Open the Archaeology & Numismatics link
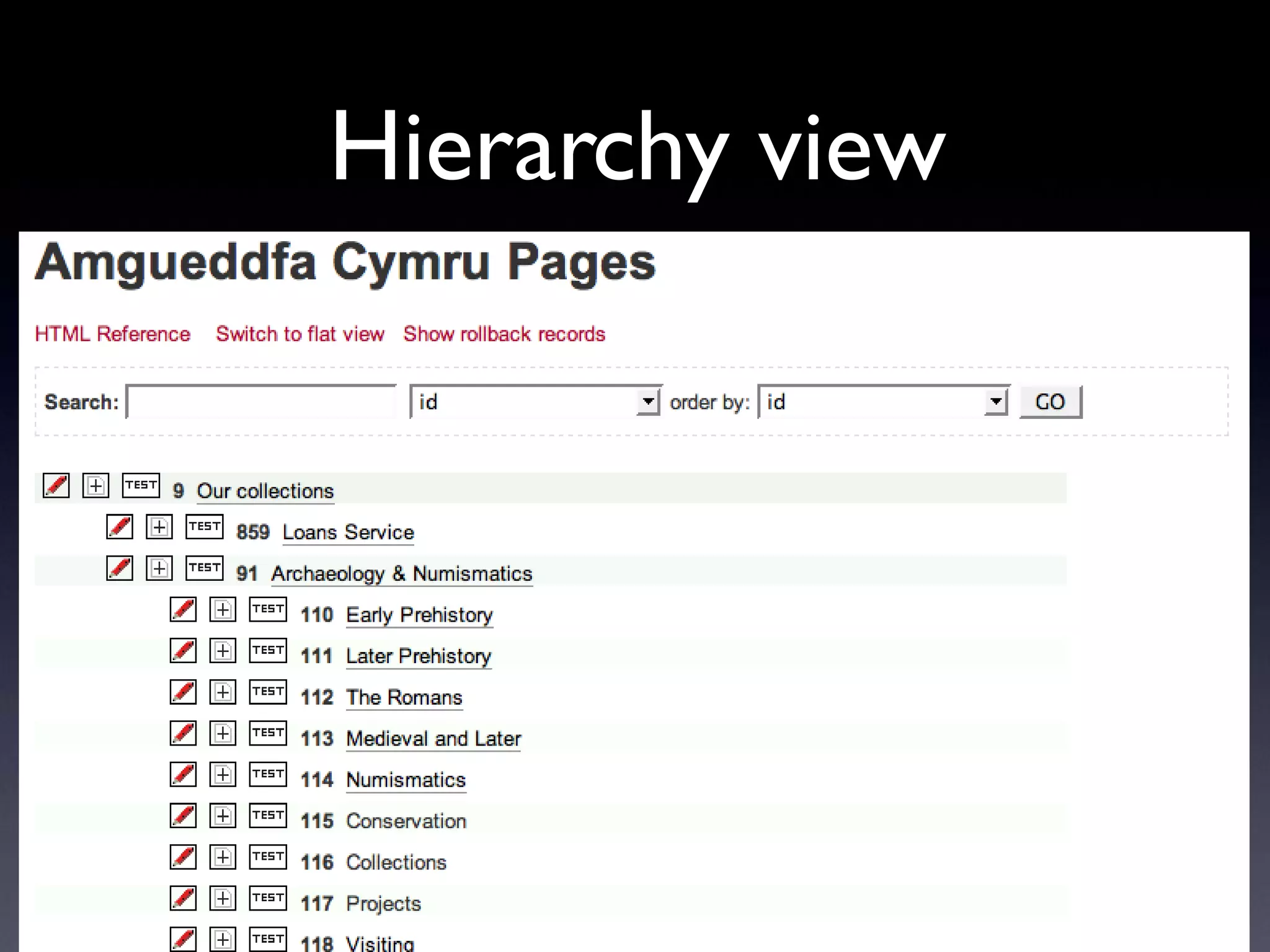The image size is (1270, 952). click(x=402, y=574)
